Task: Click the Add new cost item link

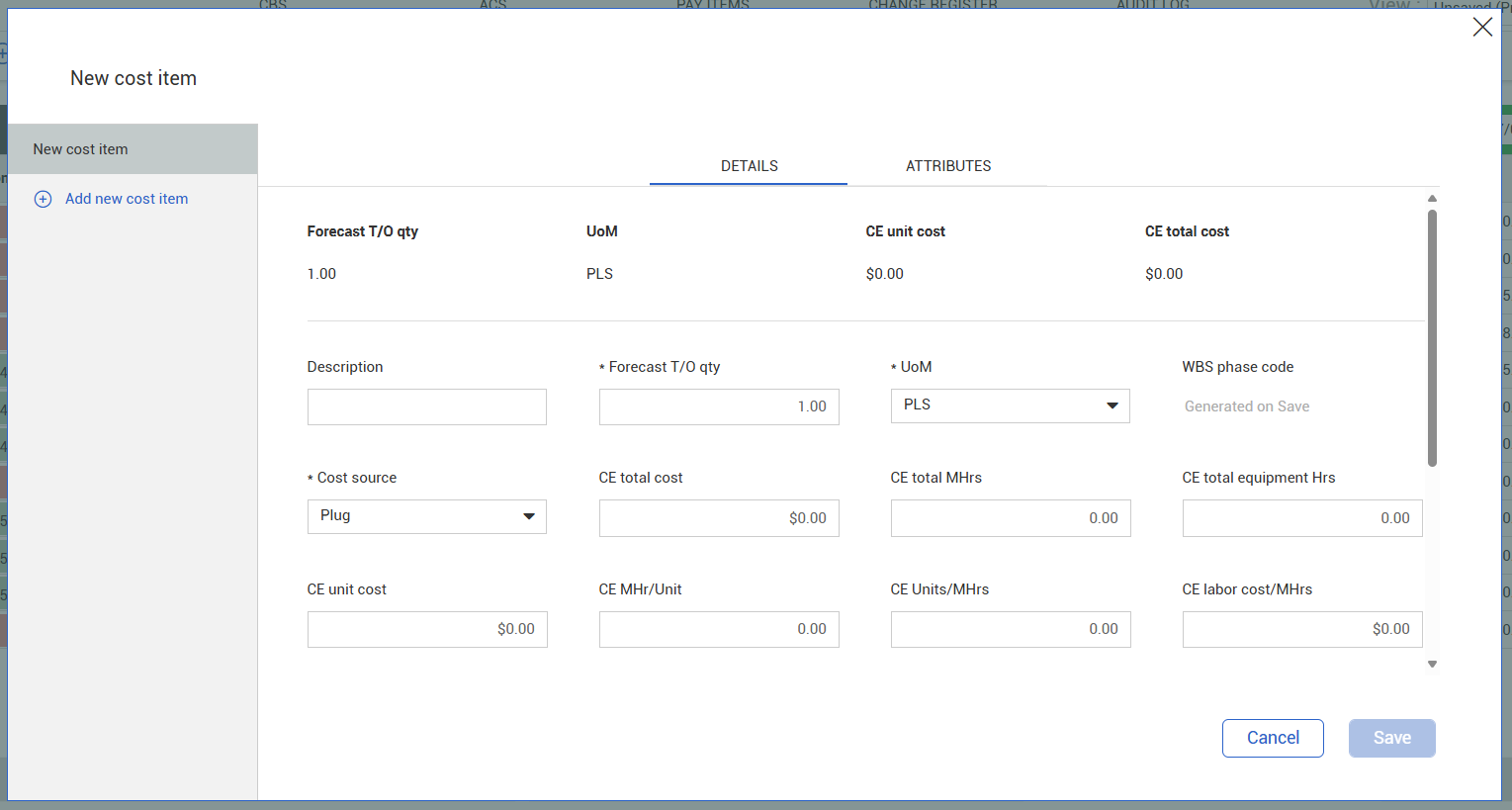Action: click(x=127, y=199)
